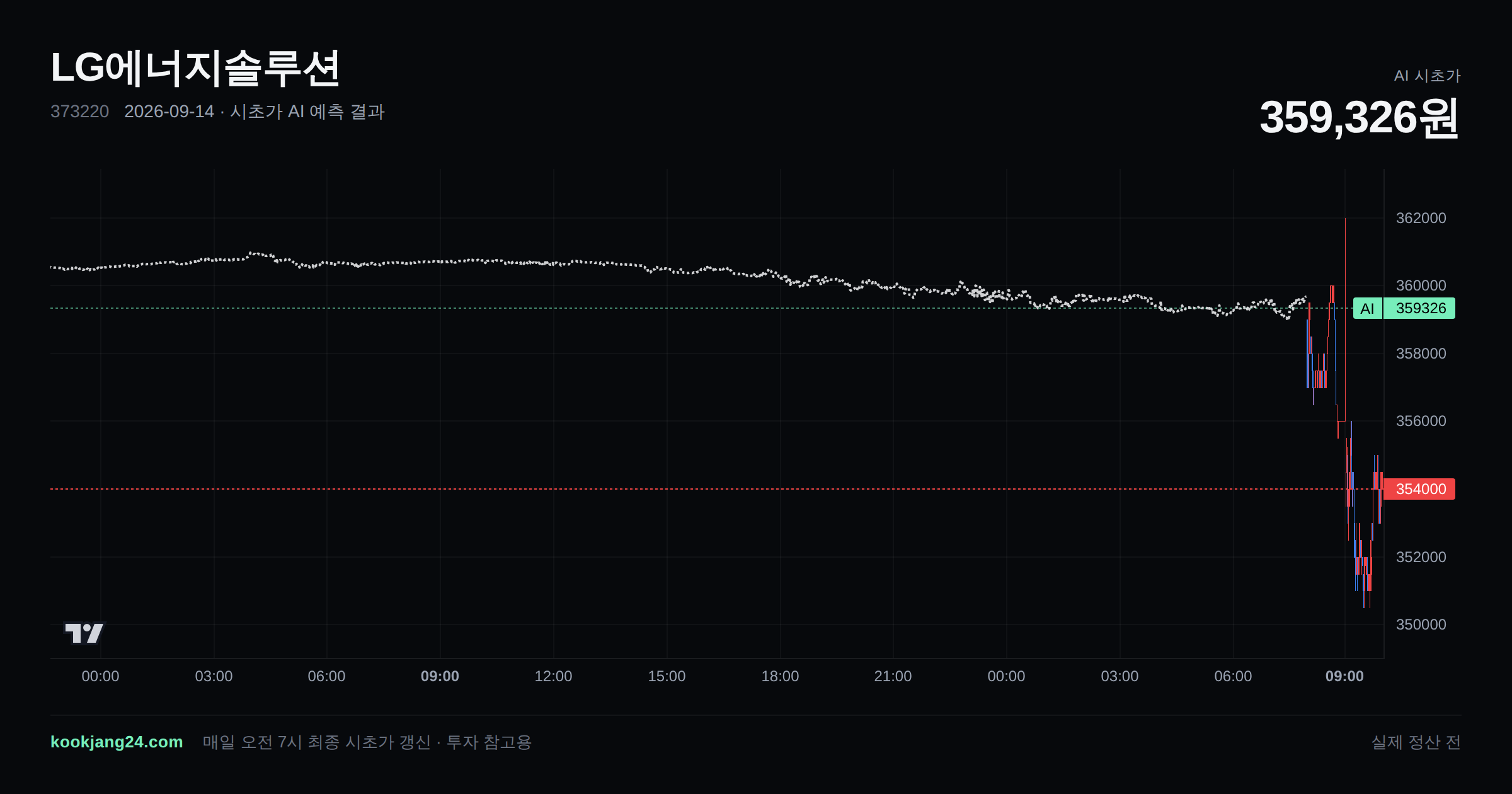Click the 352000 price axis label
1512x794 pixels.
point(1421,557)
